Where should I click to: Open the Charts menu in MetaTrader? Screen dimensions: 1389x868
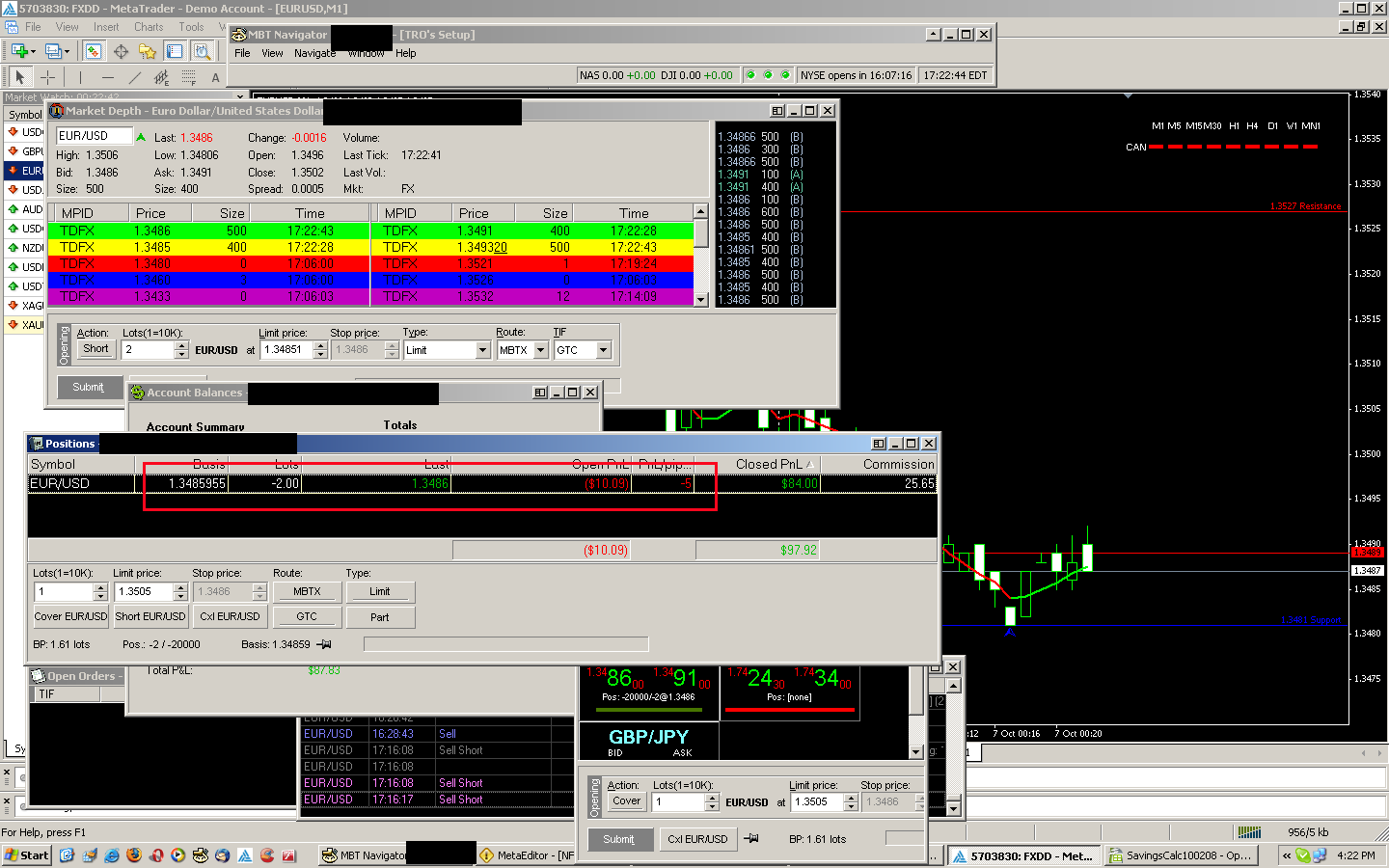click(149, 27)
